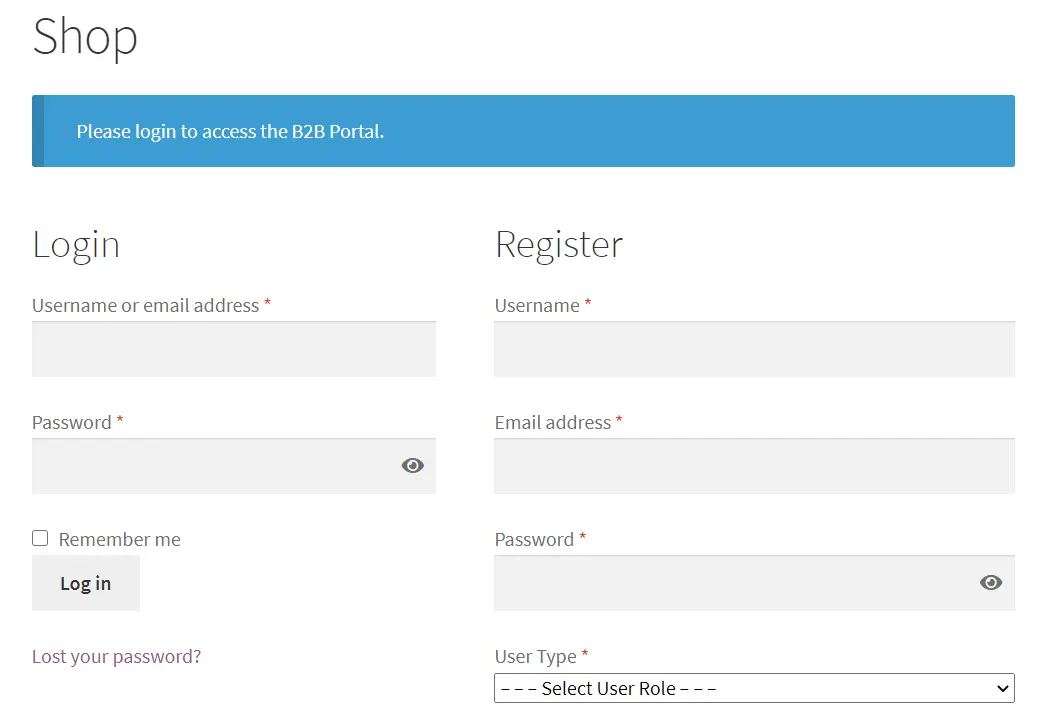Click the Login section heading

(76, 245)
